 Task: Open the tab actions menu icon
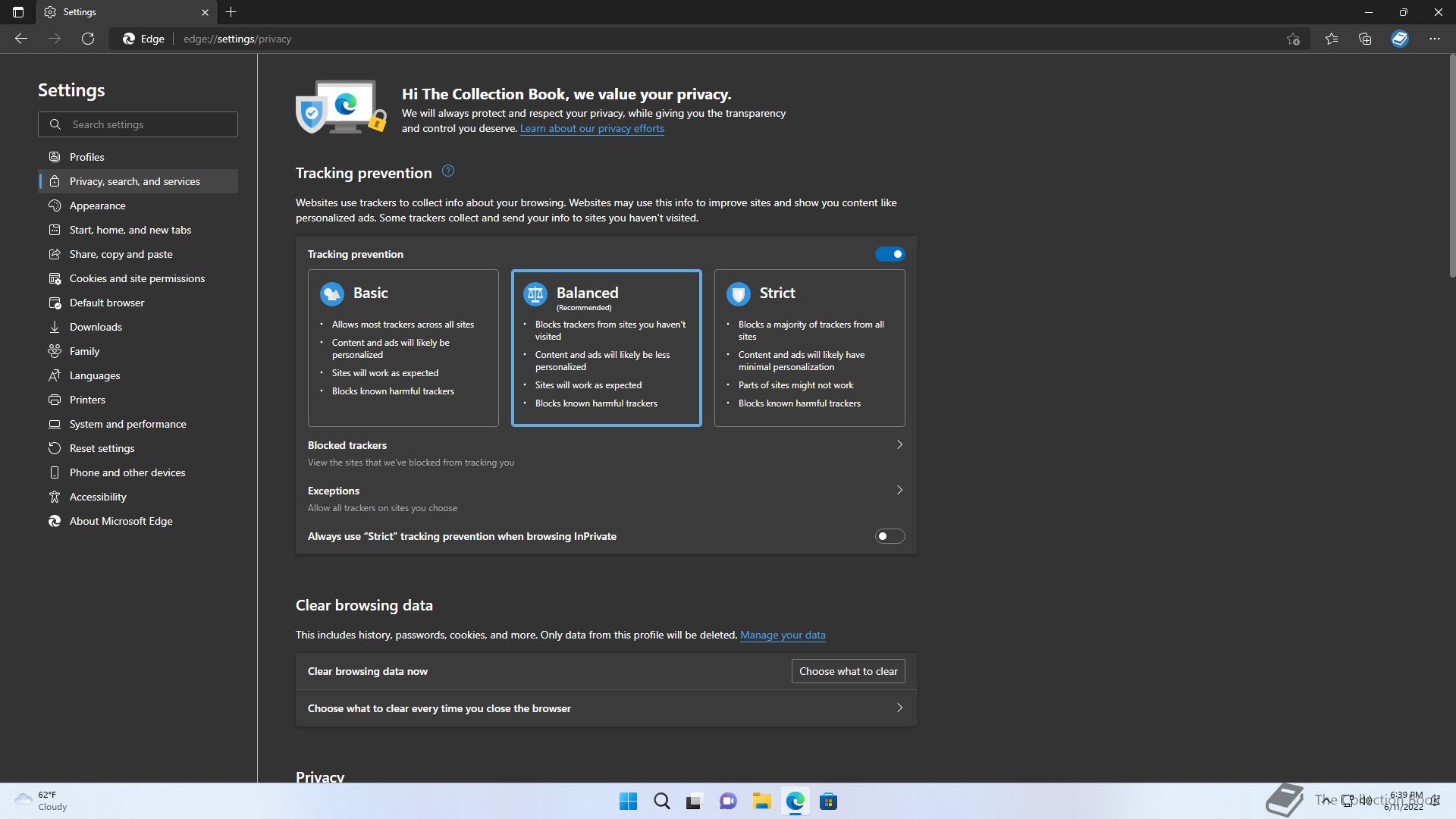18,12
